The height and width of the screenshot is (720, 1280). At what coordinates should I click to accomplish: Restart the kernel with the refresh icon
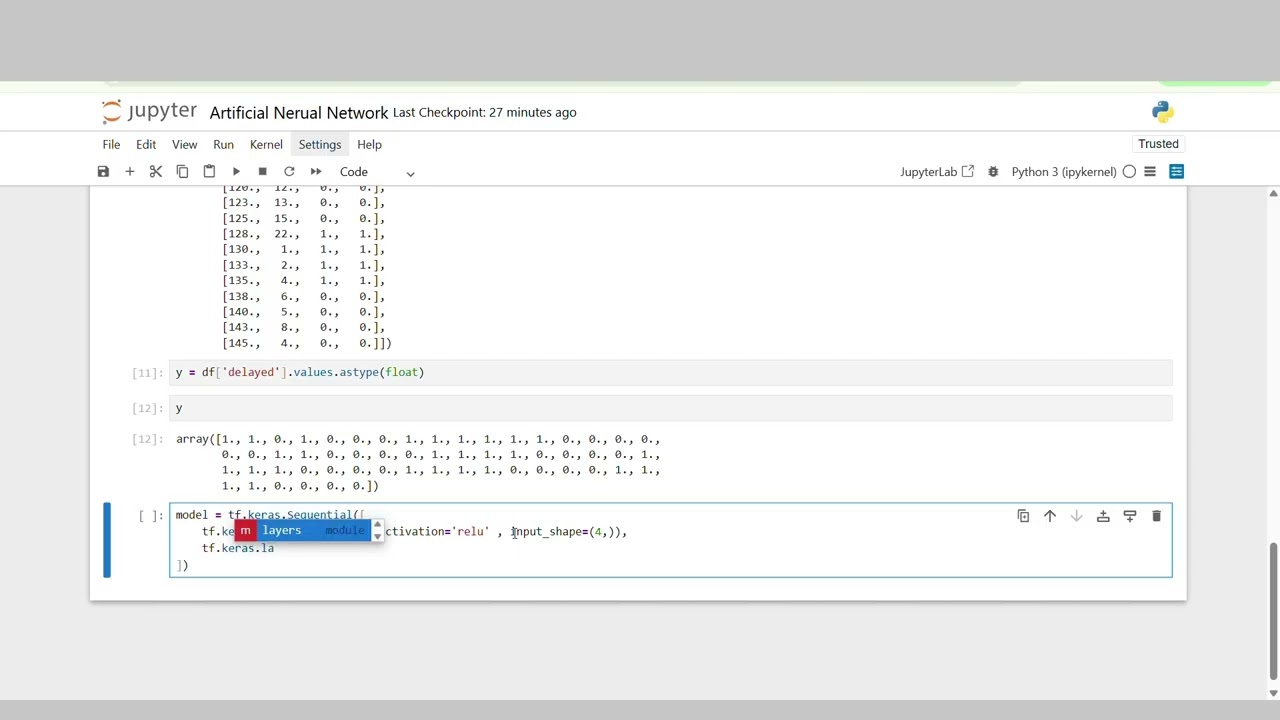click(x=289, y=172)
